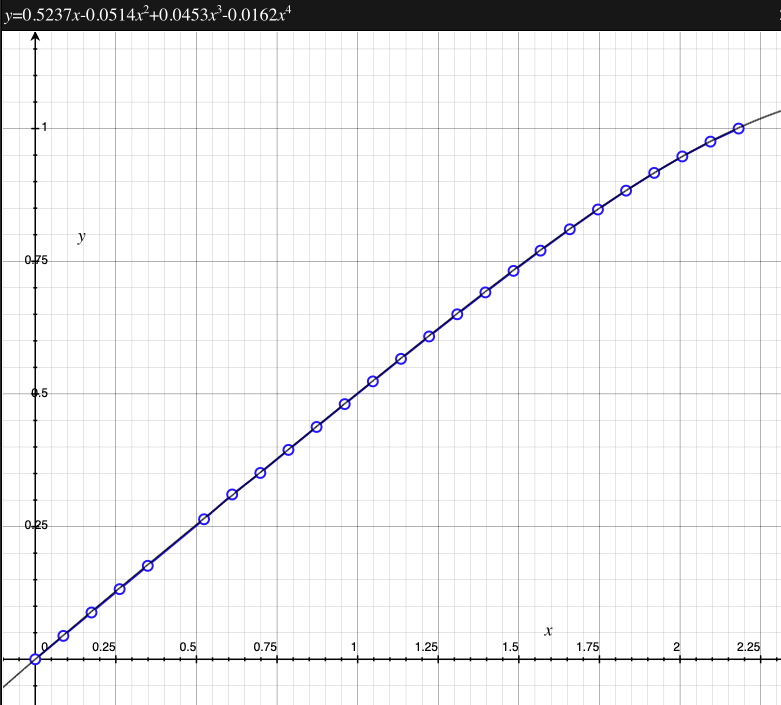The height and width of the screenshot is (705, 781).
Task: Click the y axis label
Action: pos(82,236)
